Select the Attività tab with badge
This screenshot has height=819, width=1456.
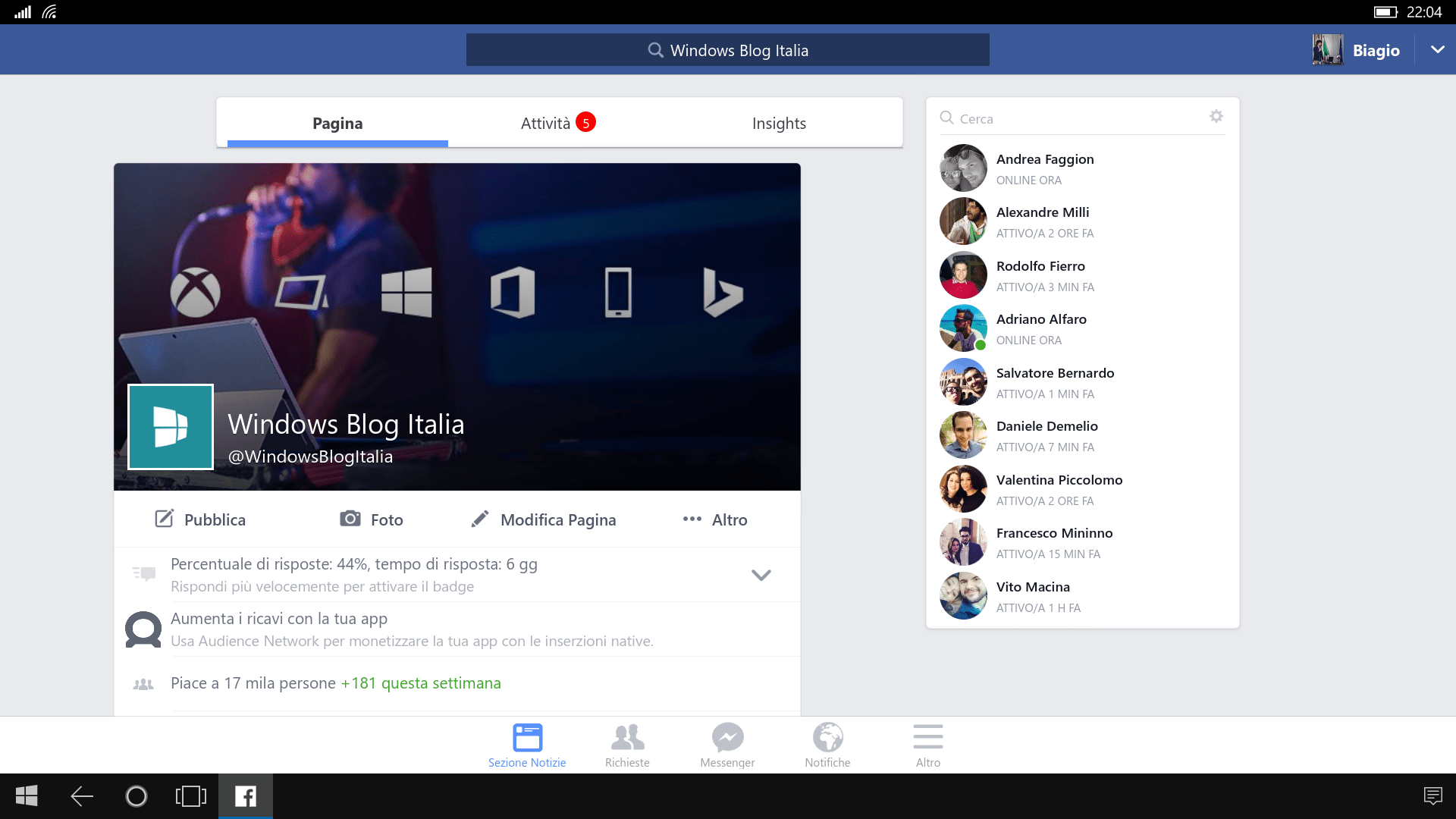(558, 122)
